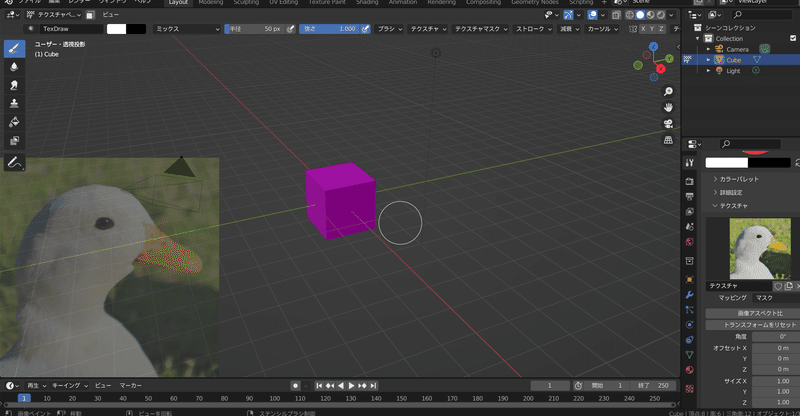Select the Fill bucket tool

(14, 122)
